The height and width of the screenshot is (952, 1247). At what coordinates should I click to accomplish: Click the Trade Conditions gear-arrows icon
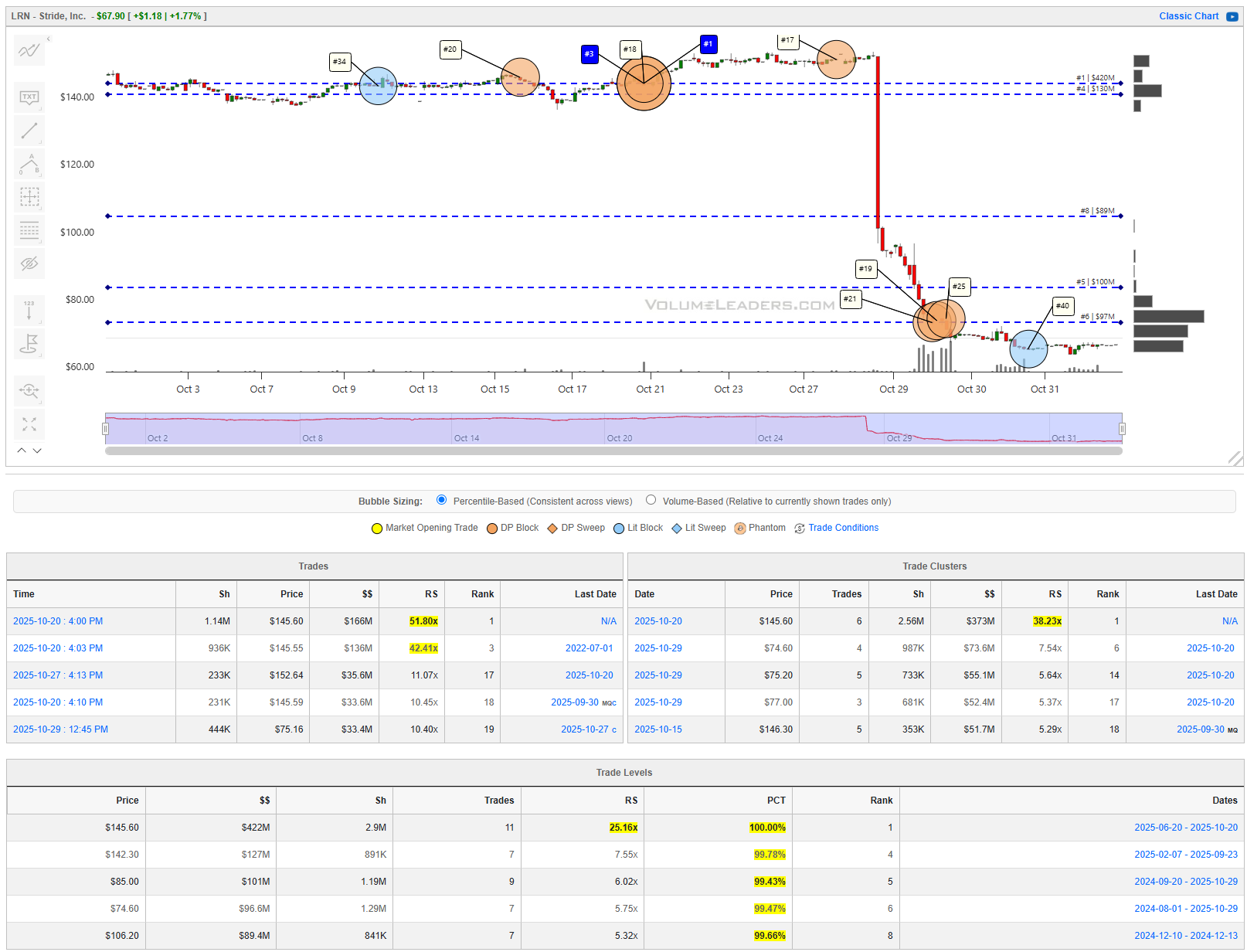click(x=800, y=529)
